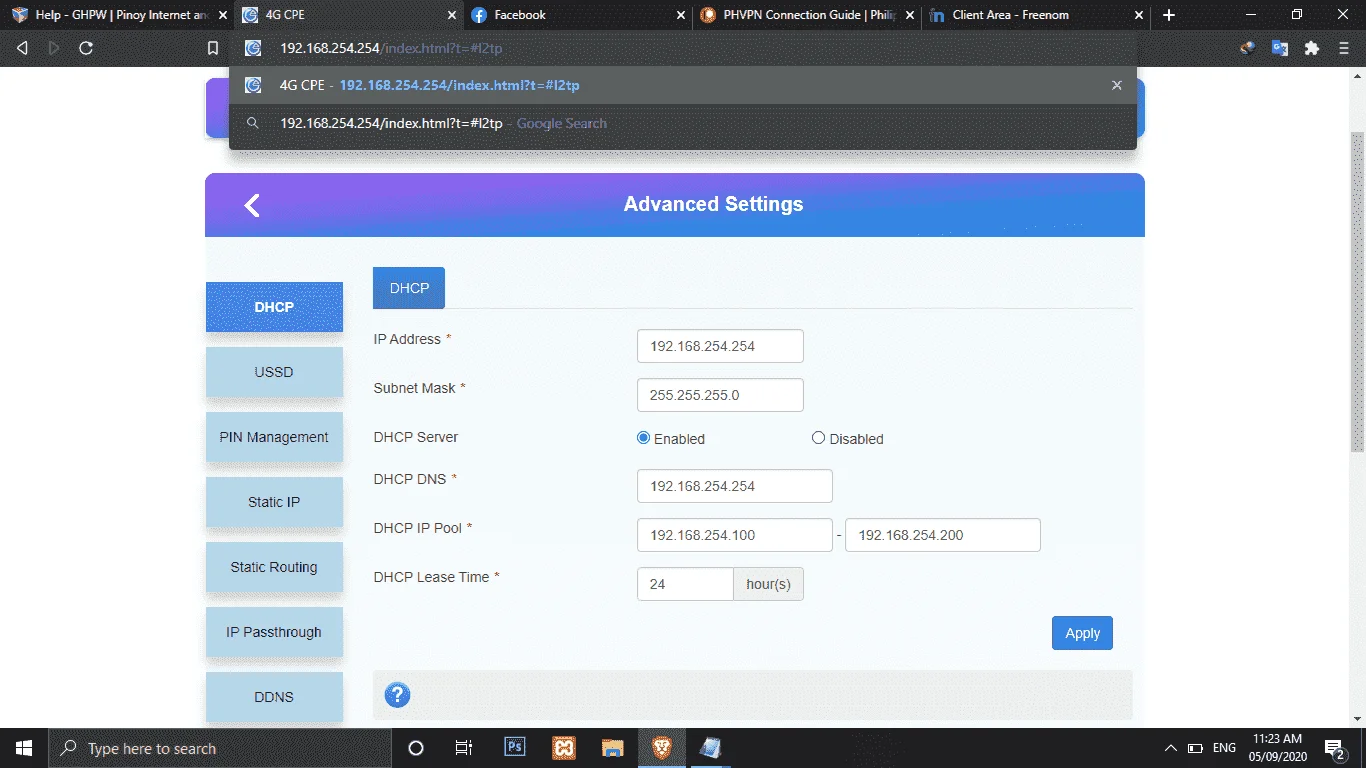
Task: Open PIN Management in the sidebar
Action: (274, 437)
